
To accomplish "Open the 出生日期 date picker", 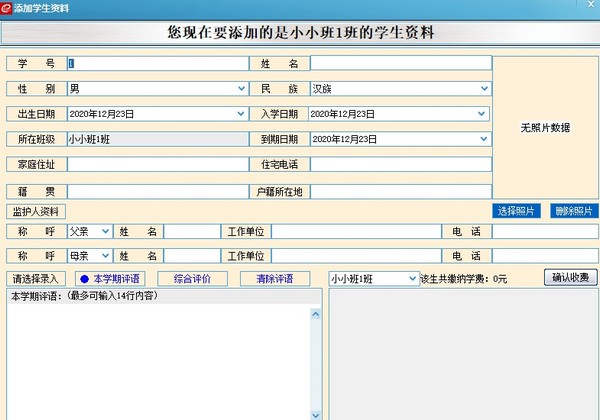I will pyautogui.click(x=241, y=114).
